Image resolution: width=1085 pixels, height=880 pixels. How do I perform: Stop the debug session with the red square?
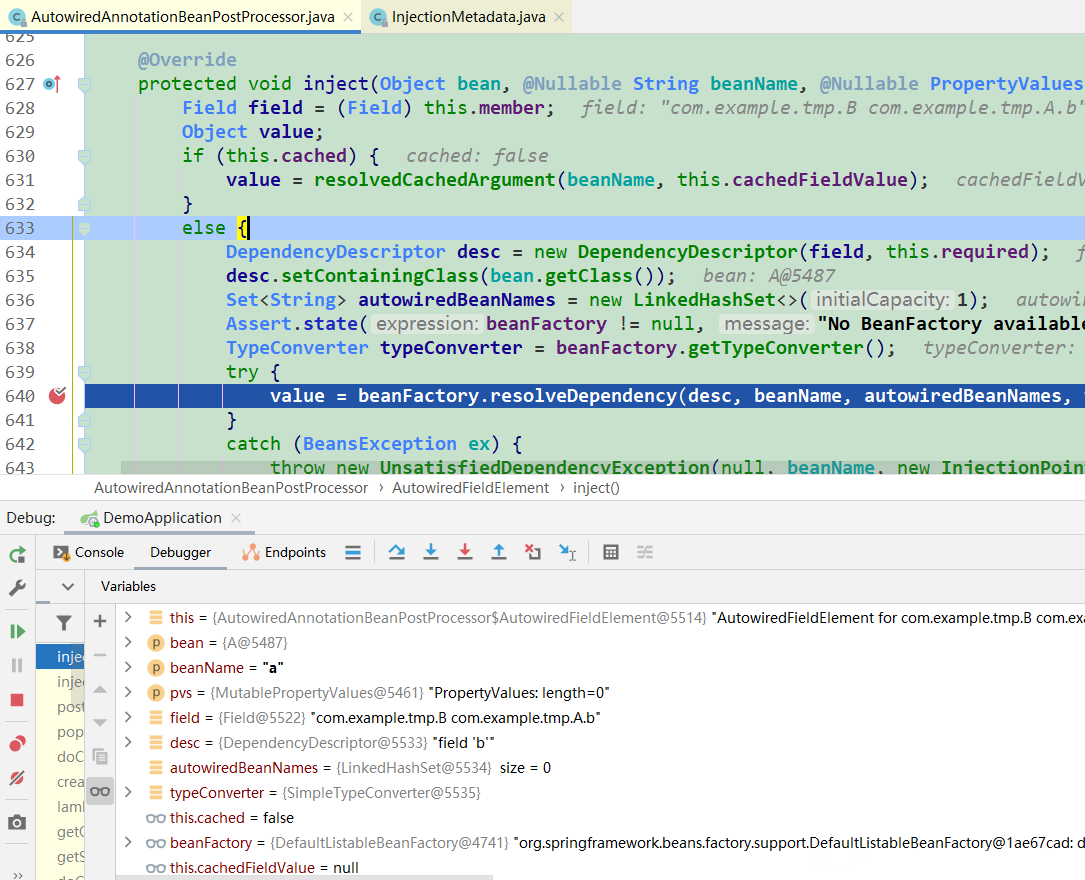[17, 700]
